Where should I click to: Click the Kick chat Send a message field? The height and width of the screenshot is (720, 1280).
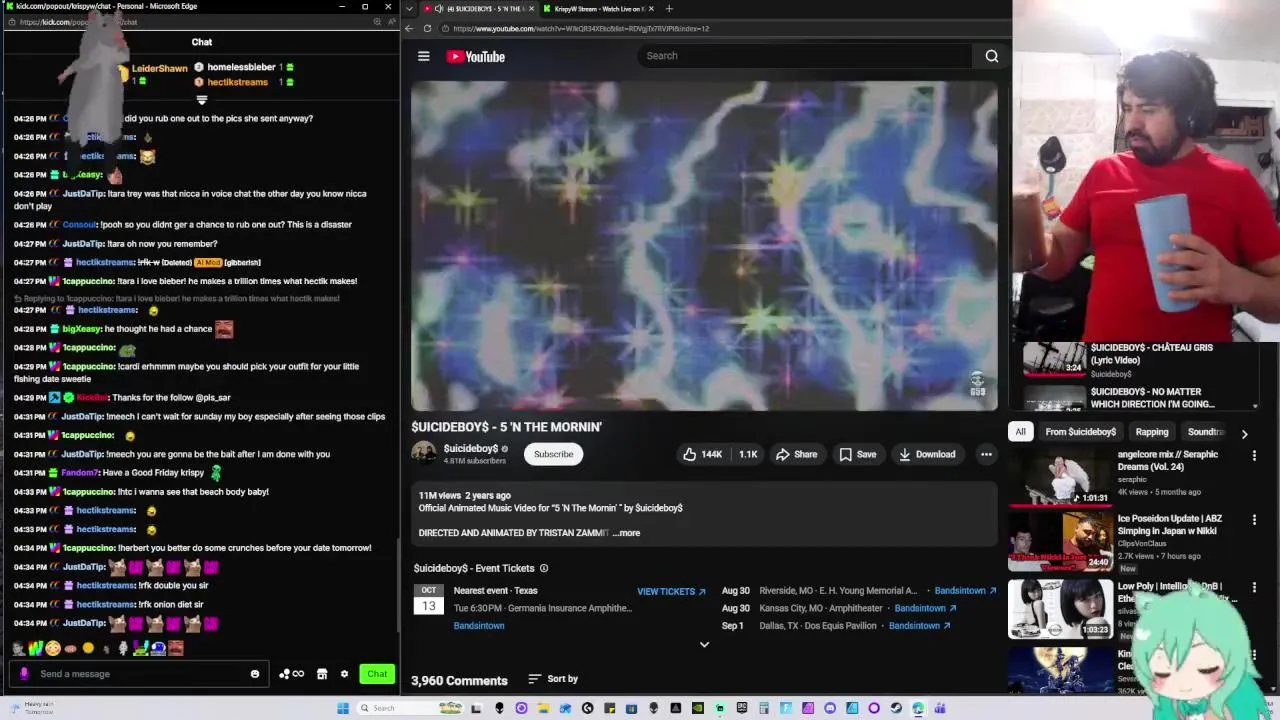tap(140, 674)
